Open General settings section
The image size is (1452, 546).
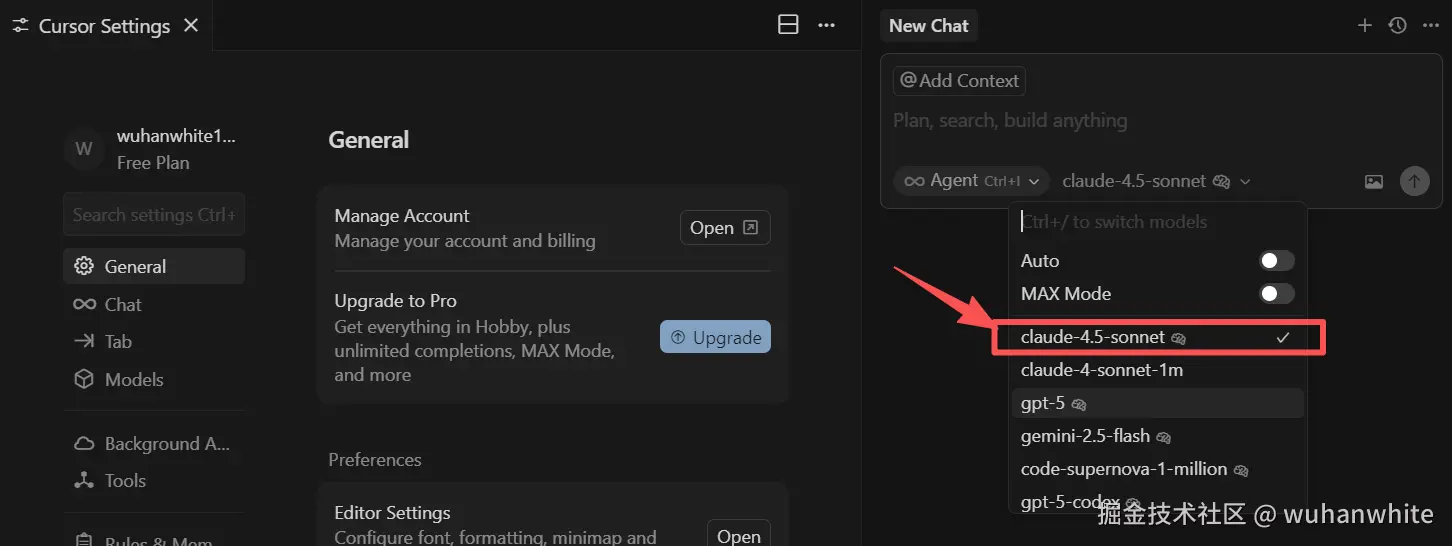coord(154,267)
